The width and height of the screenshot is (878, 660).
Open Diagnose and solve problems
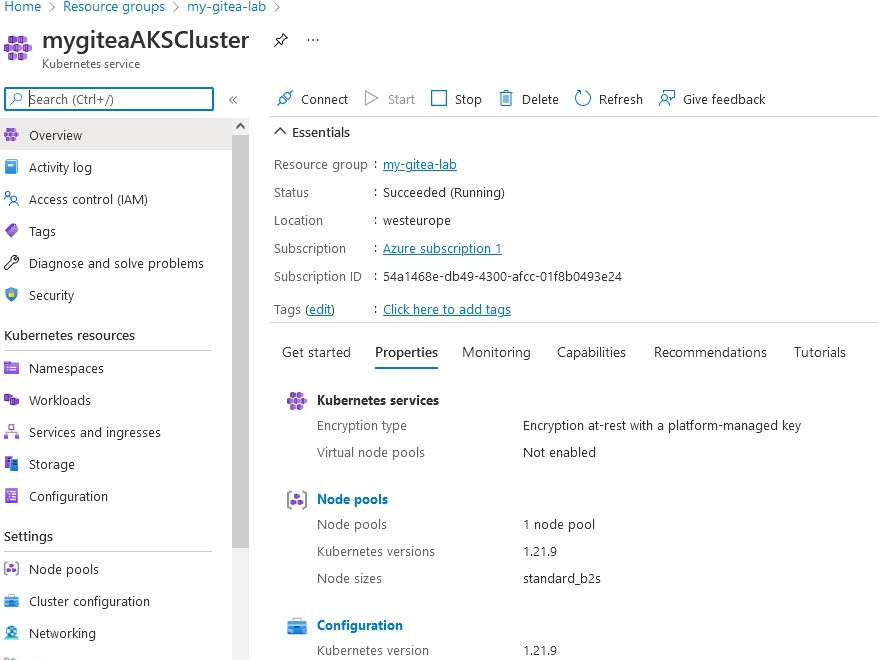(116, 263)
